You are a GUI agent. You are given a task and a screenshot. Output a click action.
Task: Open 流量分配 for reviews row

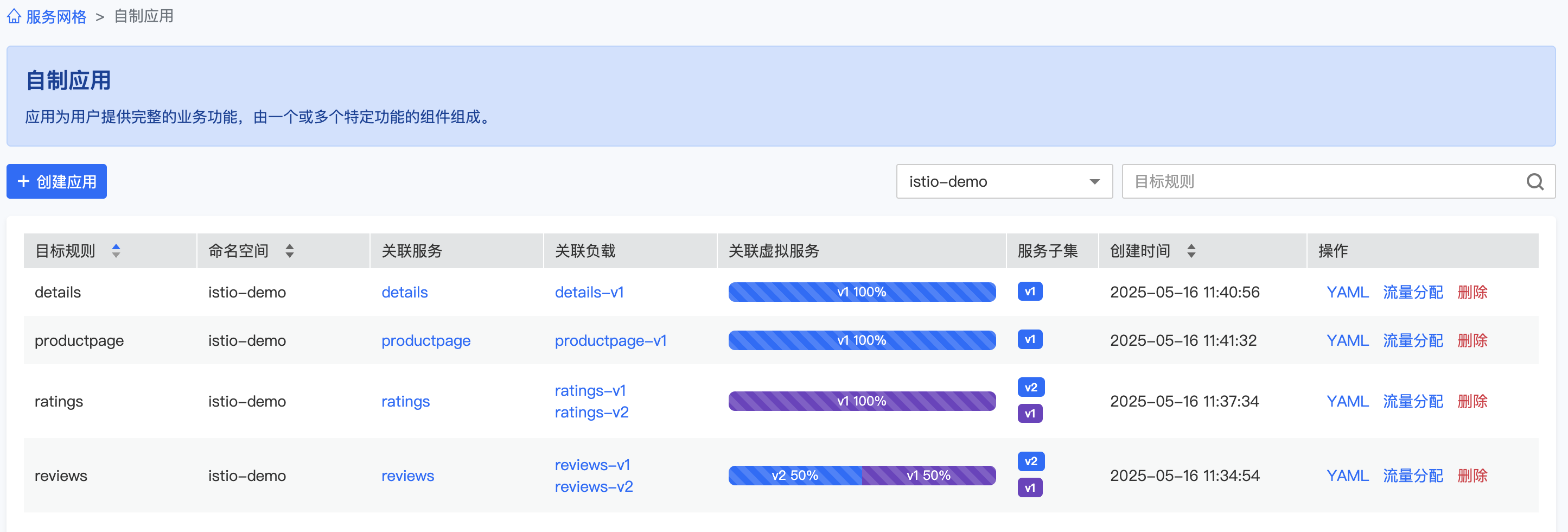(x=1413, y=476)
